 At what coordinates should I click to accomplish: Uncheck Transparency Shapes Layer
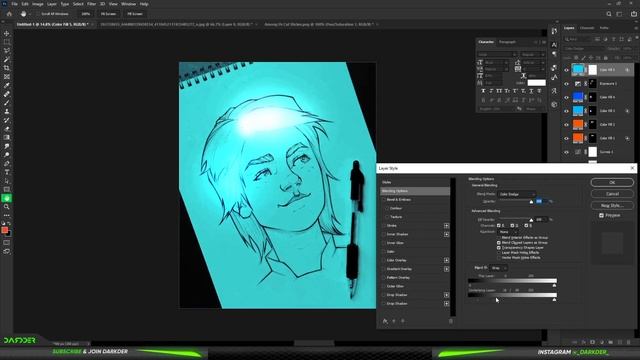(x=499, y=247)
